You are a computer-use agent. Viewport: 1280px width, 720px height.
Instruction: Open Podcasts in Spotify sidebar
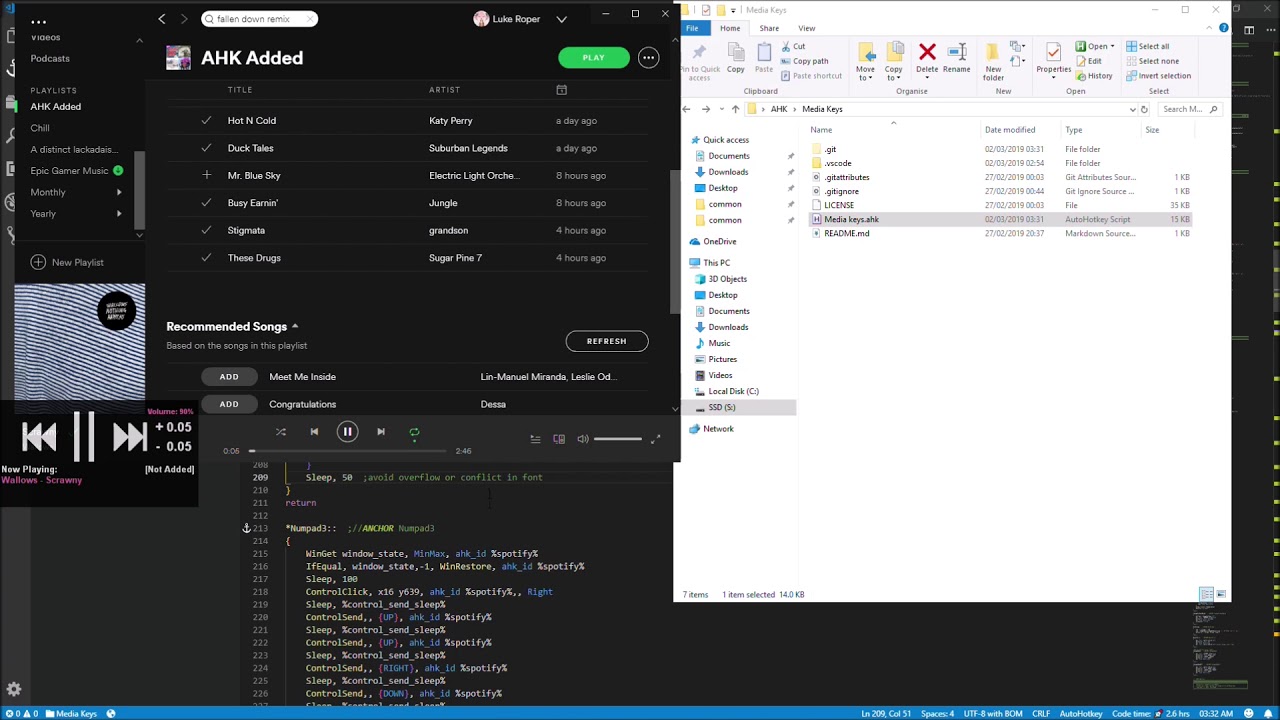pos(50,58)
